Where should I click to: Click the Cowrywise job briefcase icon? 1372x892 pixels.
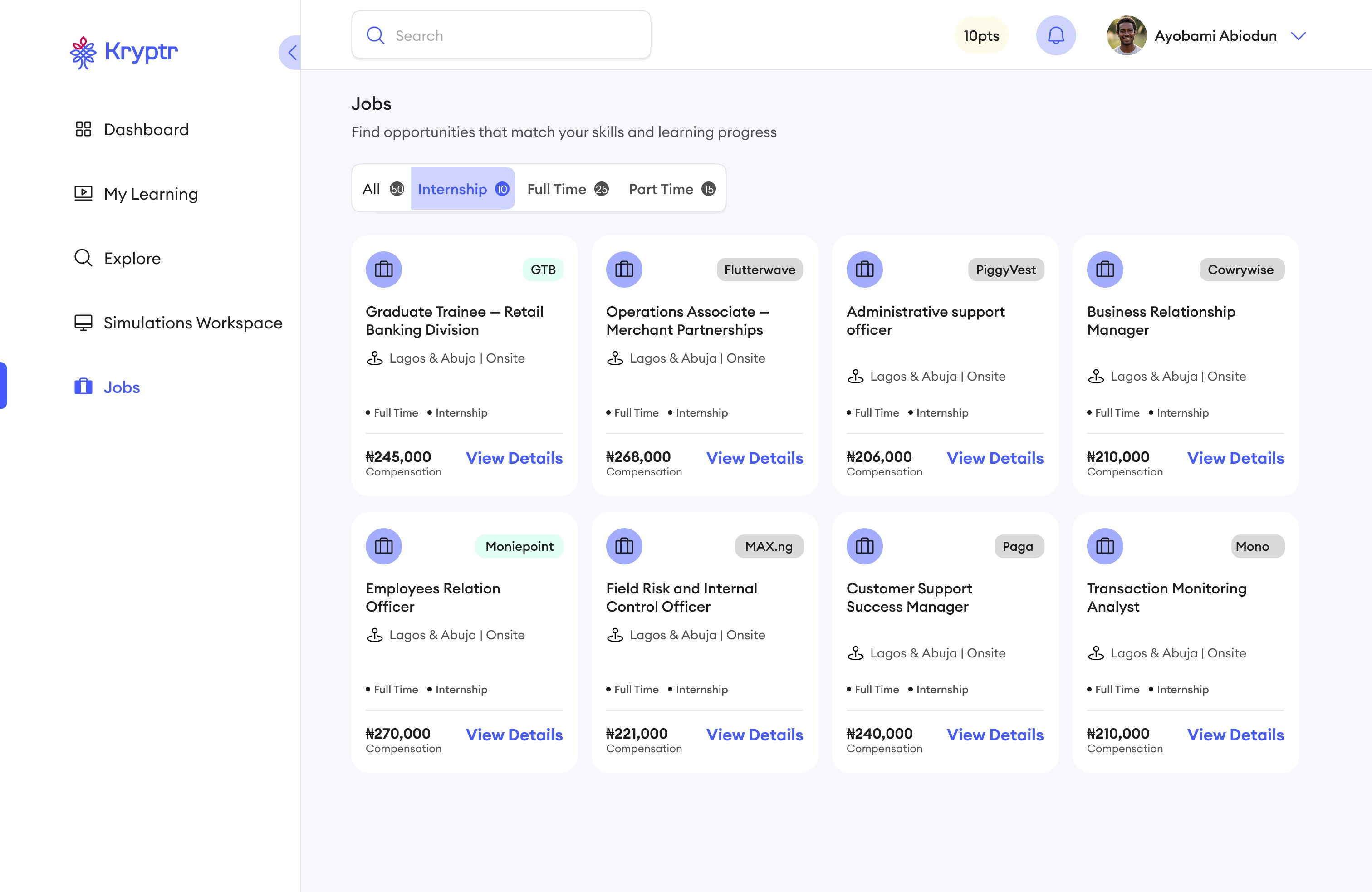tap(1104, 269)
